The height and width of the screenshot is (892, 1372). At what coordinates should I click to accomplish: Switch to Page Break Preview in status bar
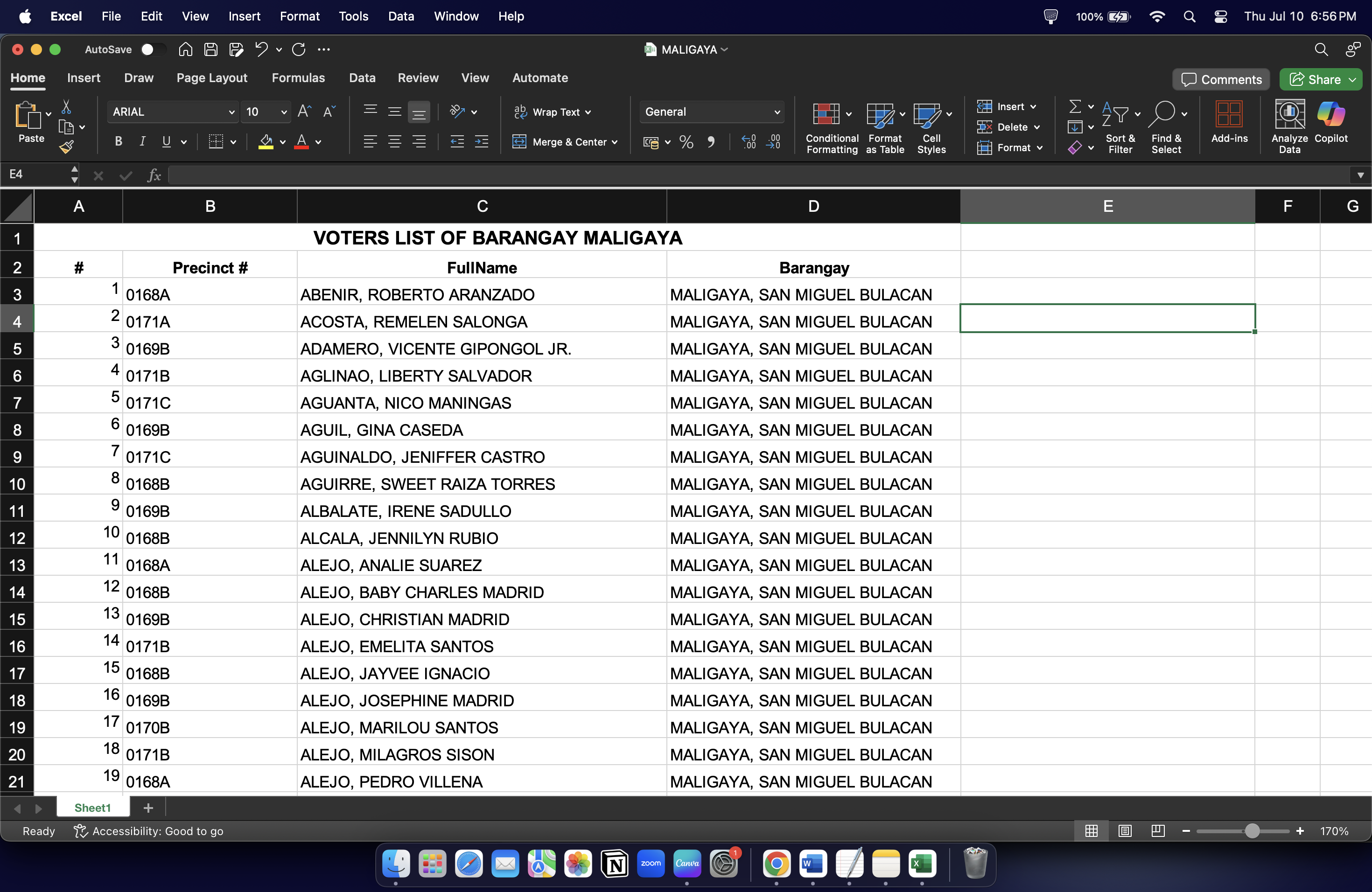(x=1157, y=830)
